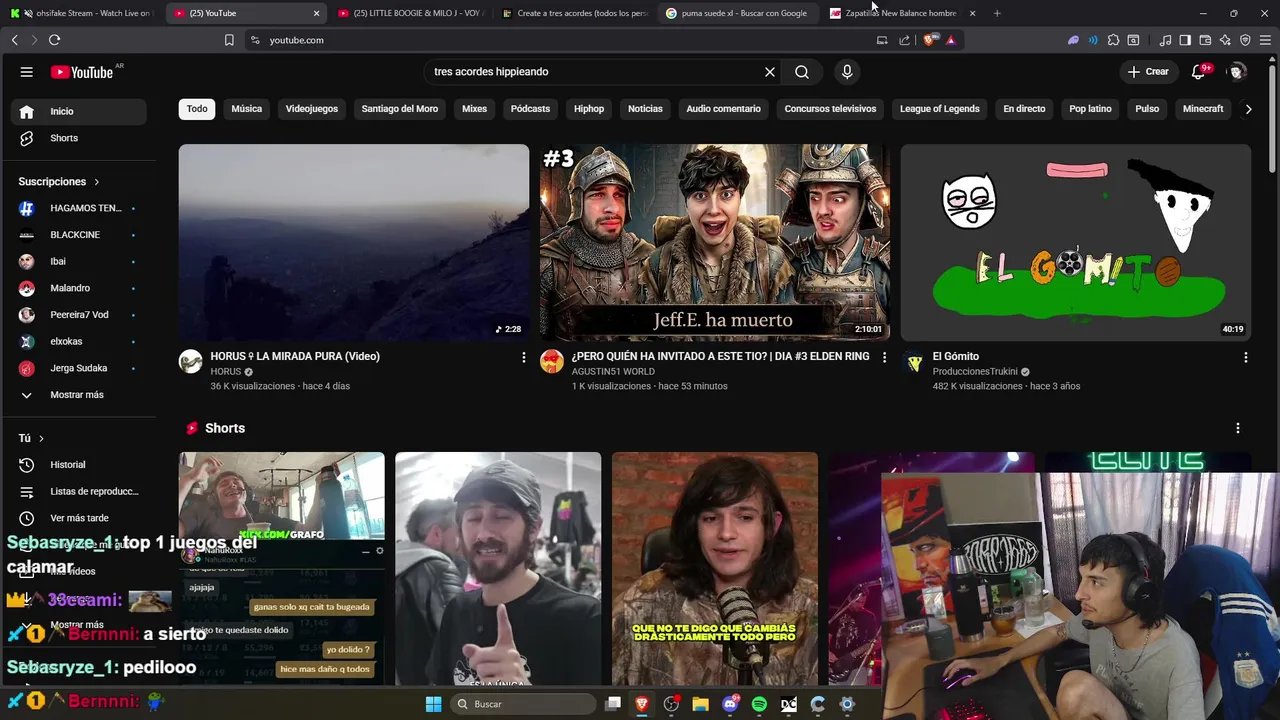The image size is (1280, 720).
Task: Select the Música filter chip
Action: click(246, 109)
